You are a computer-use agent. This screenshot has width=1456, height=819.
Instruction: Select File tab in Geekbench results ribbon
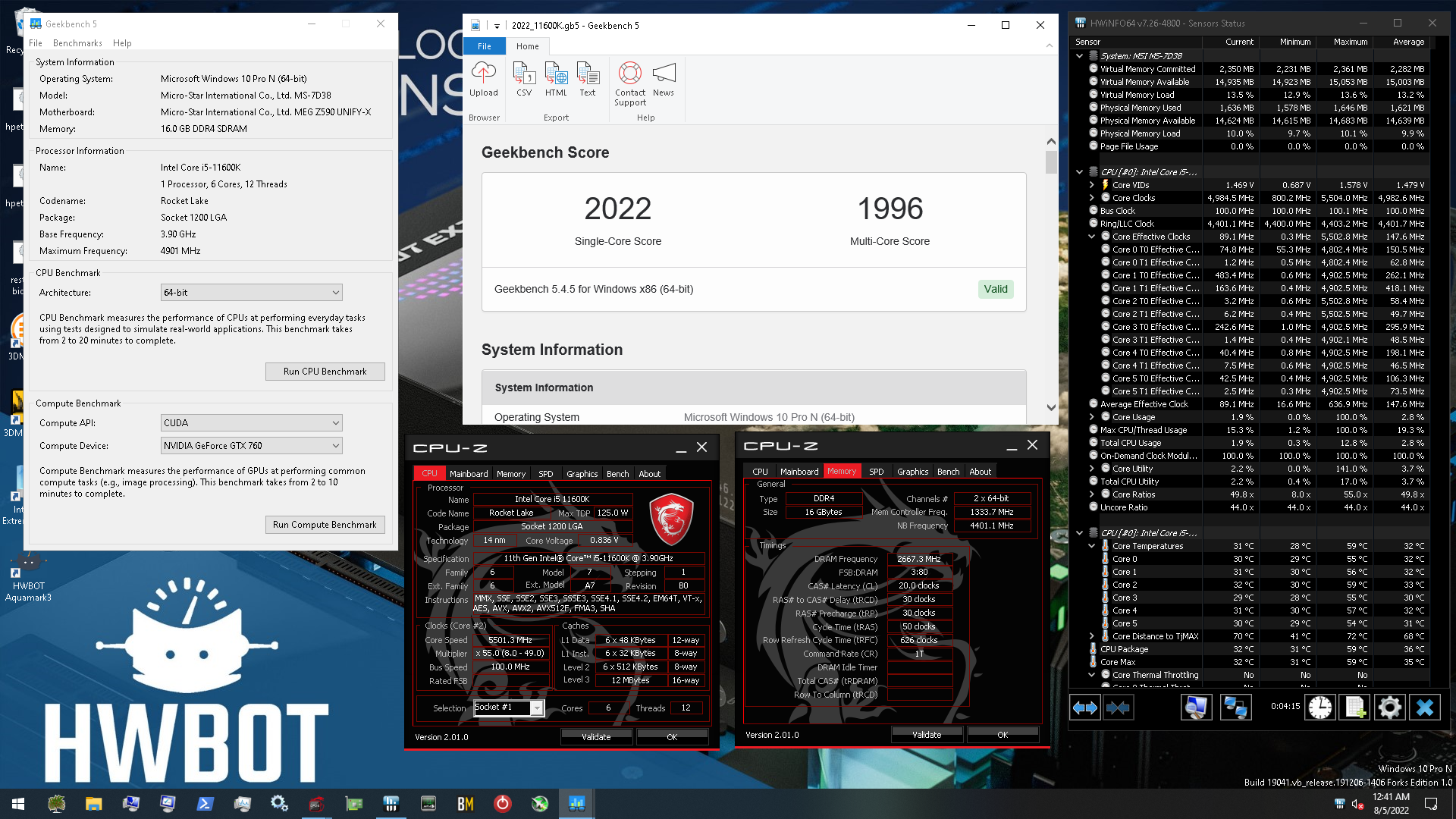(x=484, y=46)
